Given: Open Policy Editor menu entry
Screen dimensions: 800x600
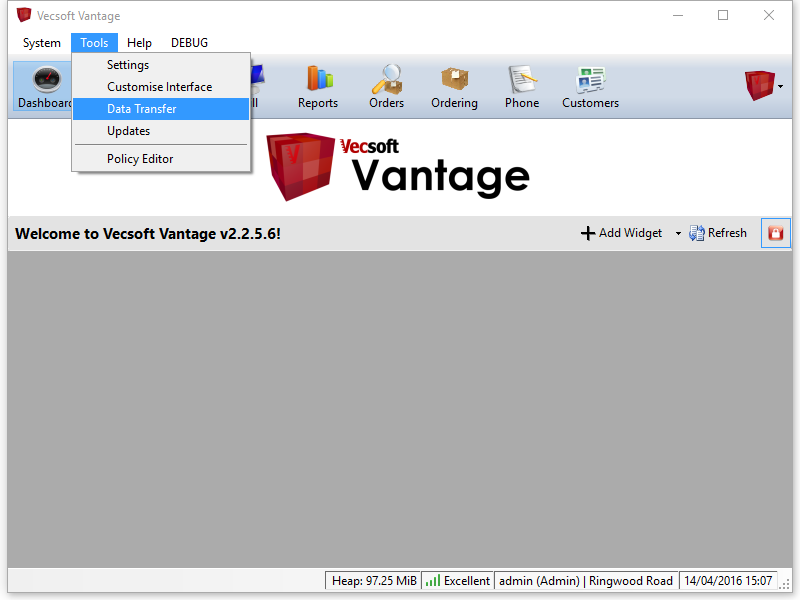Looking at the screenshot, I should pos(140,159).
